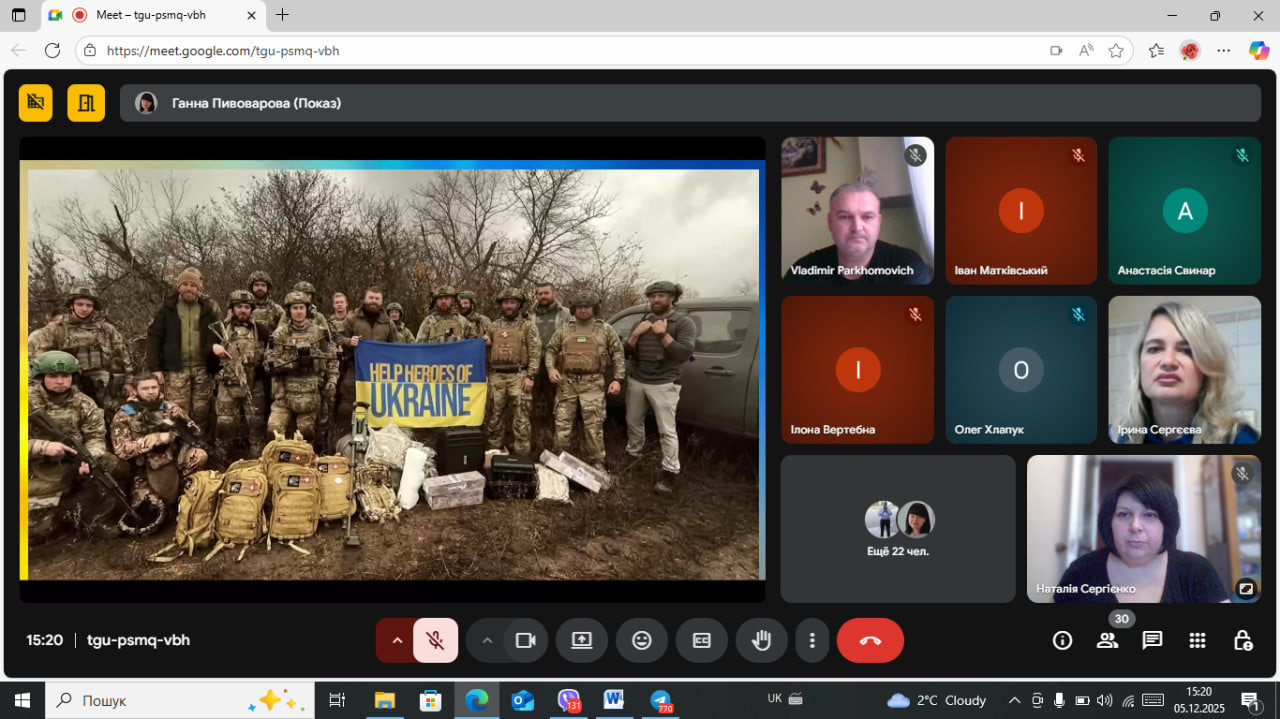Open the activities grid icon
The height and width of the screenshot is (719, 1280).
click(x=1197, y=640)
